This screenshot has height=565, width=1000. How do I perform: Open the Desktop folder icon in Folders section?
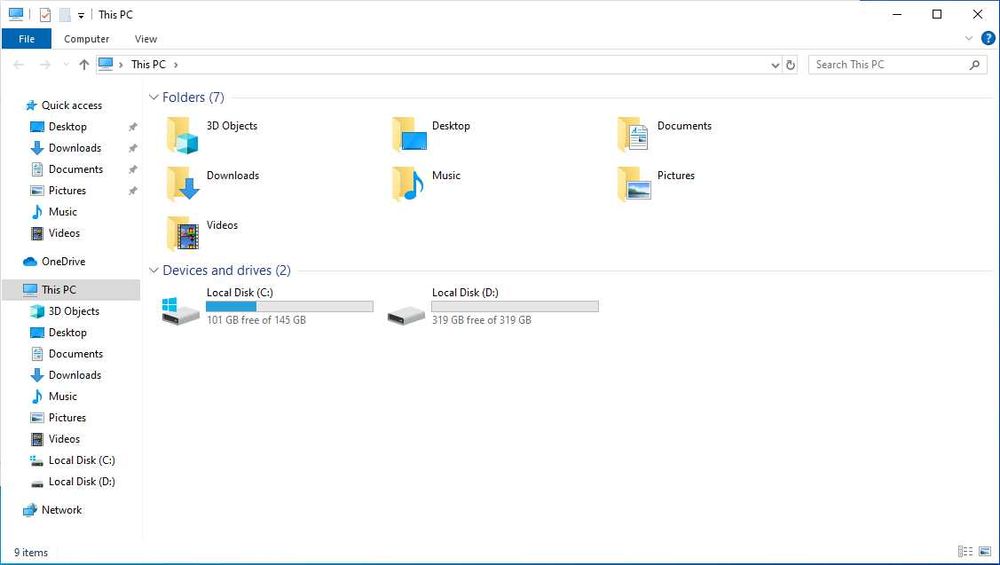tap(408, 135)
